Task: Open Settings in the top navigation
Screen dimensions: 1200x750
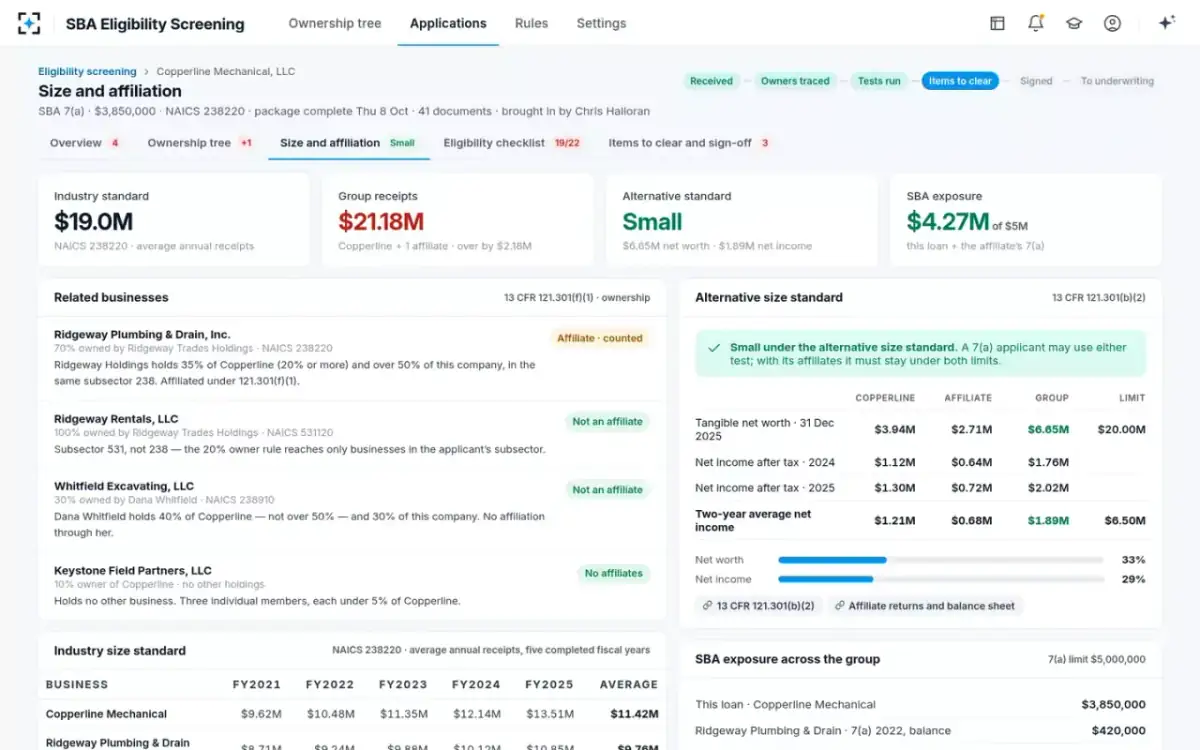Action: coord(601,23)
